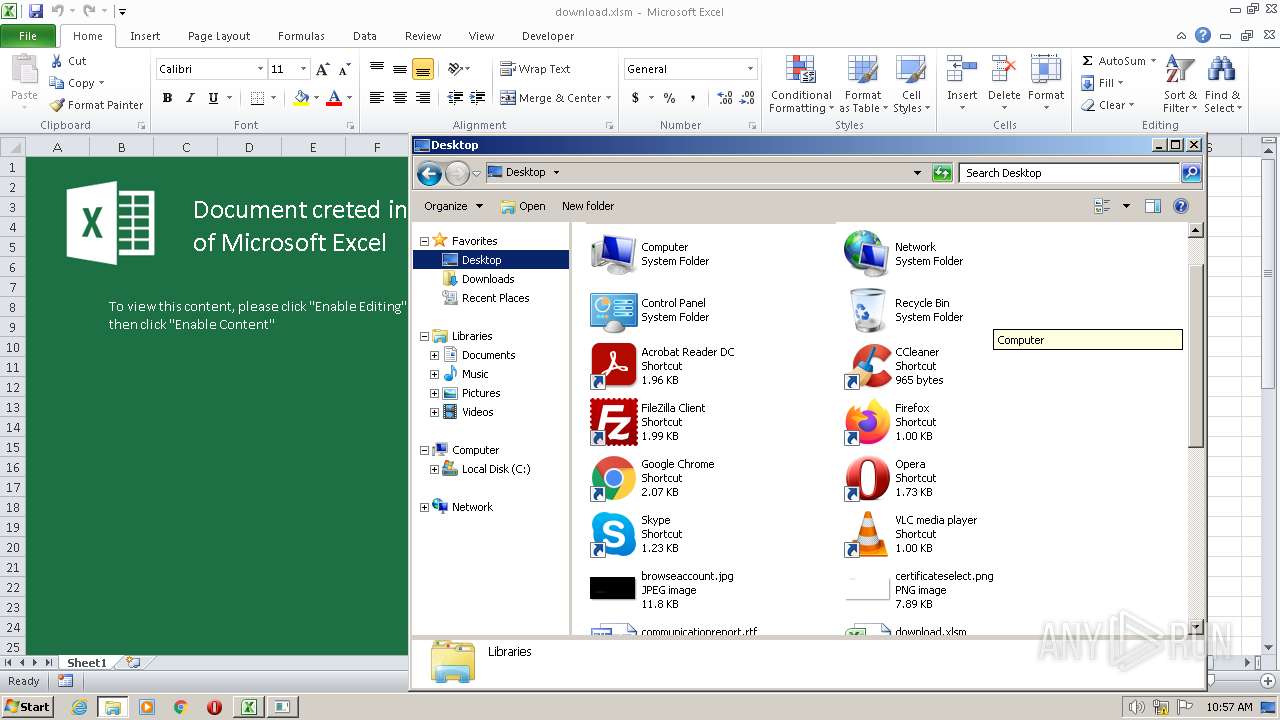The image size is (1280, 720).
Task: Switch to the Page Layout tab
Action: [219, 36]
